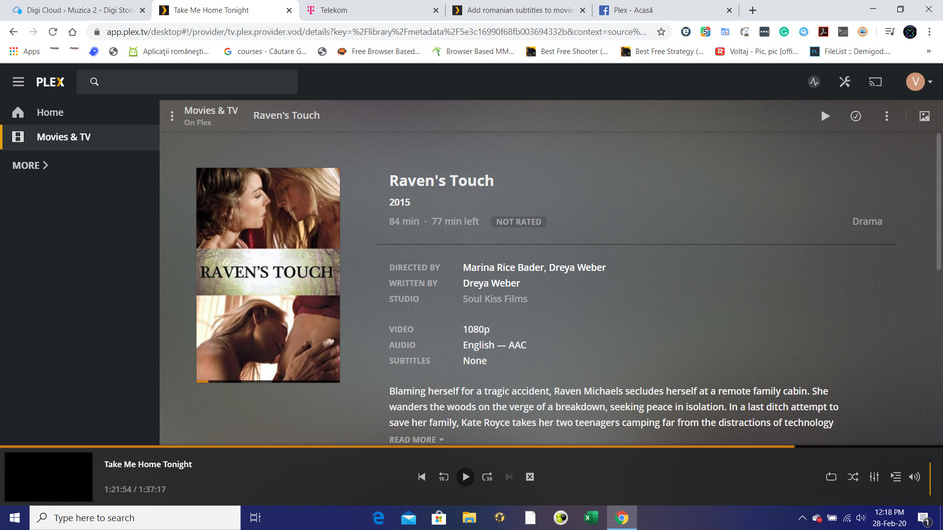Stop playback with the X button

tap(530, 477)
